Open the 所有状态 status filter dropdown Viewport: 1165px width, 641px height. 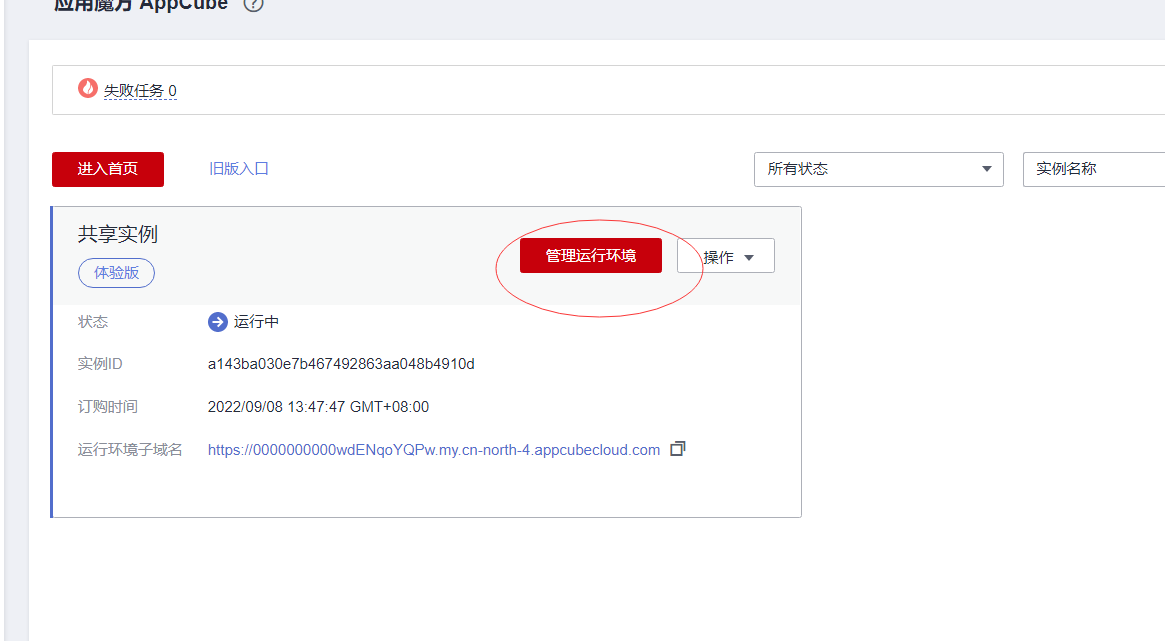[x=879, y=169]
